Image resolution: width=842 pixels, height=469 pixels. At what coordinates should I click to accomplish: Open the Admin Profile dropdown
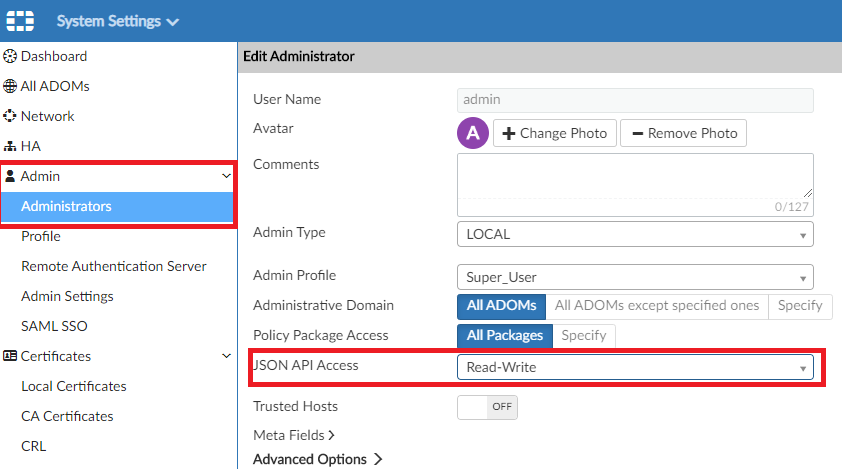click(635, 277)
